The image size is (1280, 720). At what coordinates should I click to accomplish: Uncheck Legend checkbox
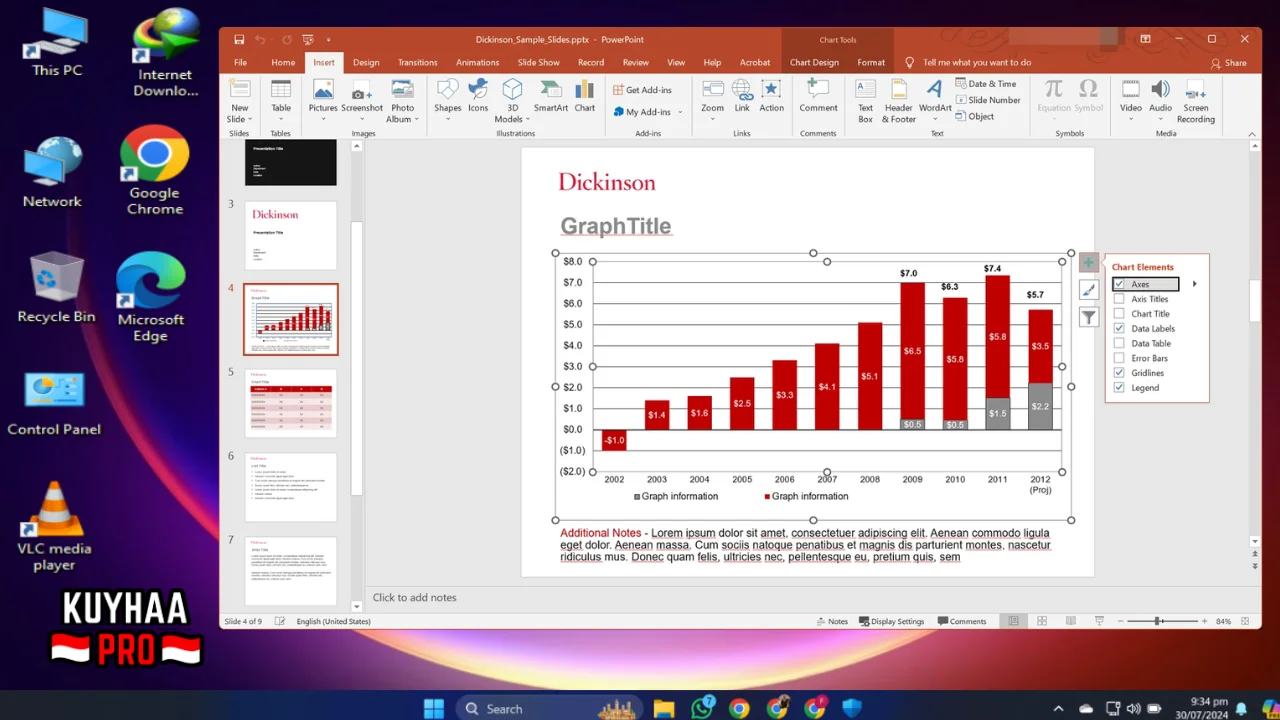click(1119, 387)
